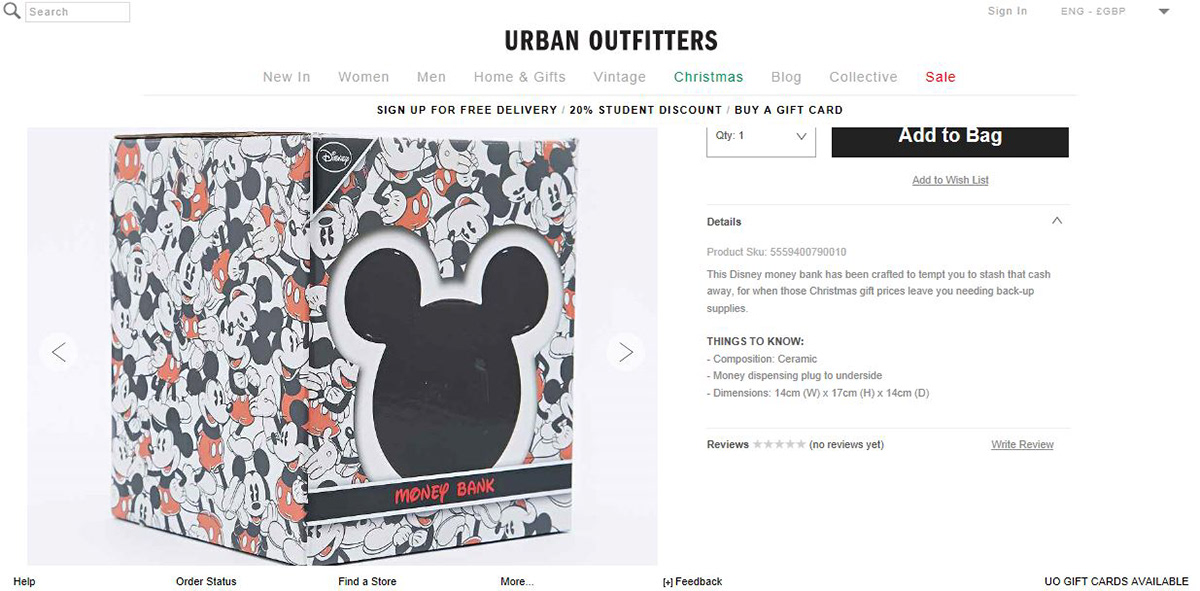This screenshot has height=591, width=1200.
Task: Click the Mickey money bank product image
Action: click(x=342, y=346)
